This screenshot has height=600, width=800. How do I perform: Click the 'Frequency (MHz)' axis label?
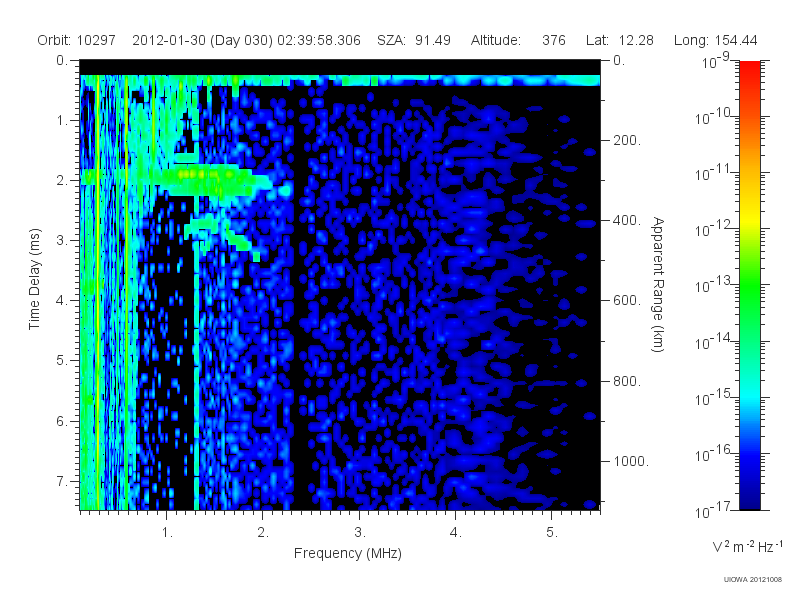348,554
